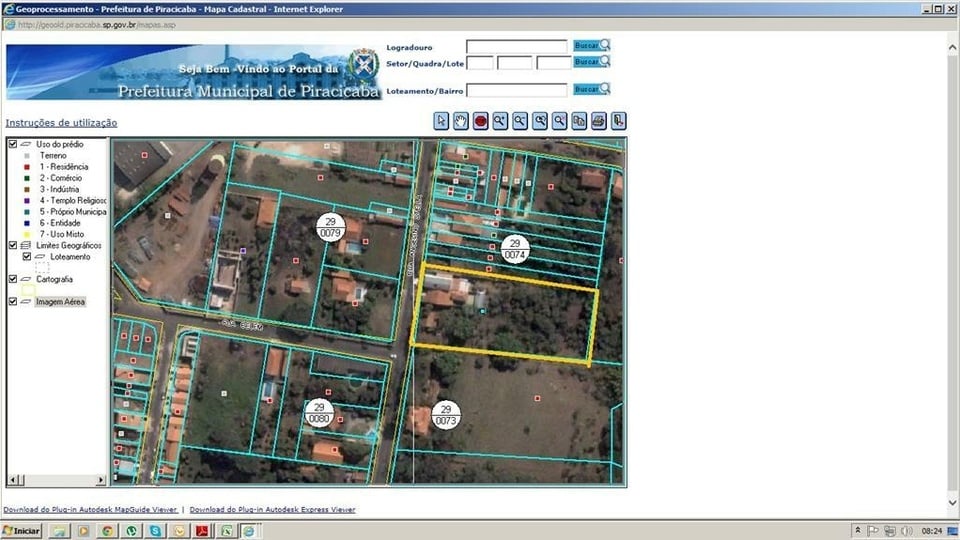Select the Imagem Aérea layer name
960x540 pixels.
pos(60,302)
